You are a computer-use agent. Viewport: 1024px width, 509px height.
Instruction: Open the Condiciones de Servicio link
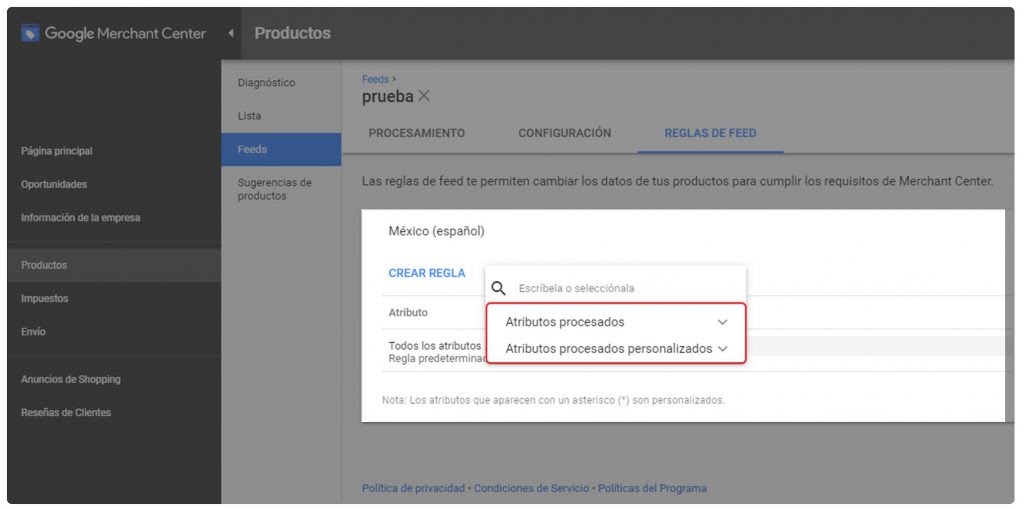tap(532, 488)
